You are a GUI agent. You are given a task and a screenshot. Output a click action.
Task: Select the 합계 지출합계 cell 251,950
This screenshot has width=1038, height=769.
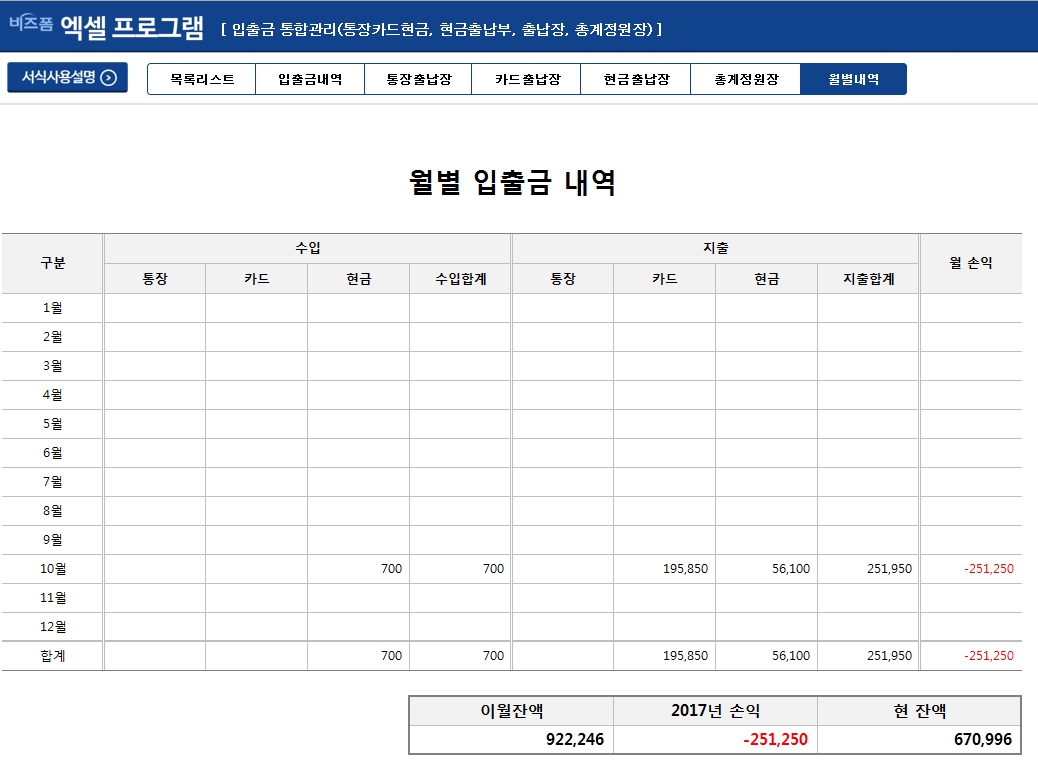pos(868,656)
